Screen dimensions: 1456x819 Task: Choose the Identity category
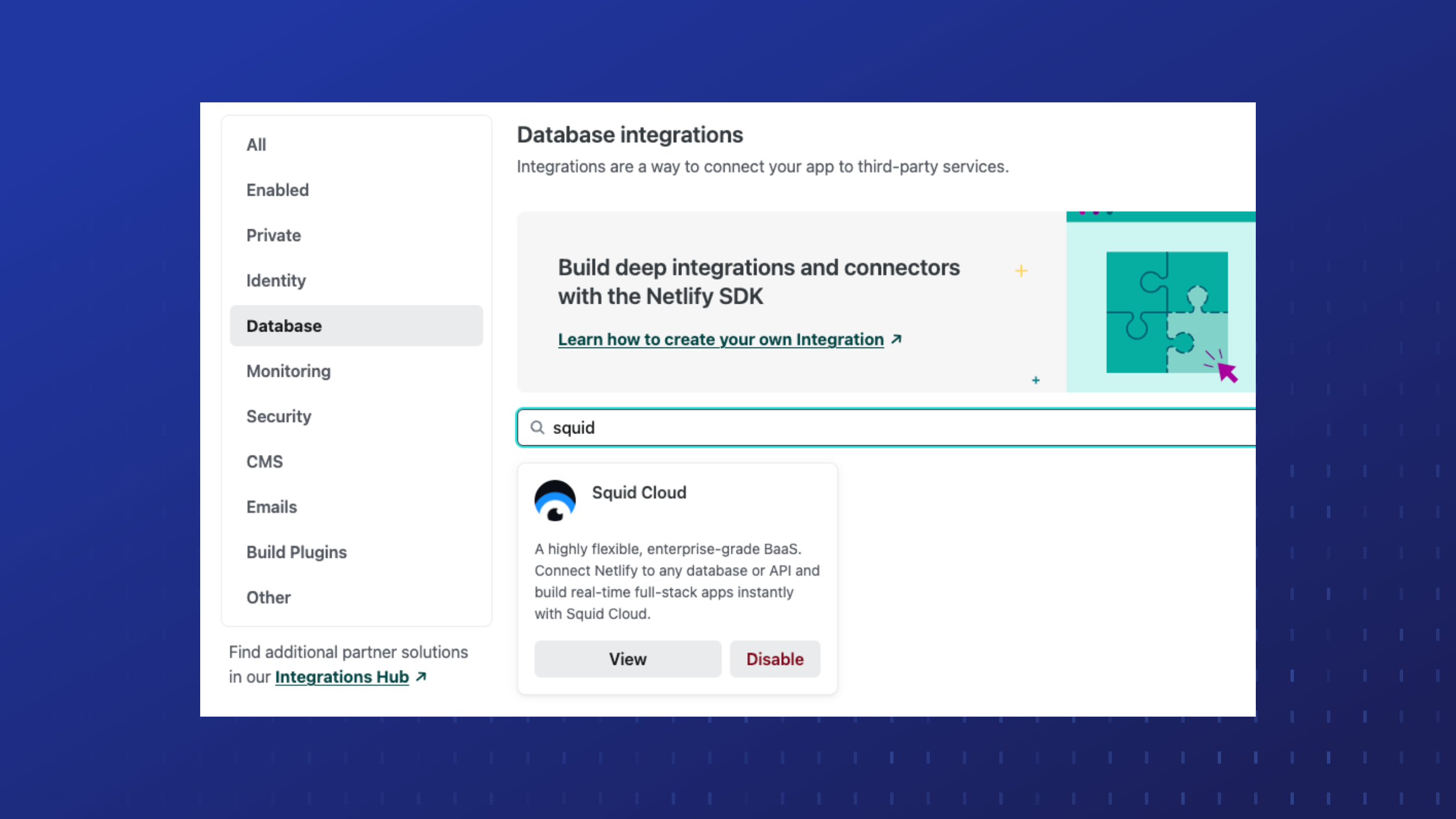[276, 280]
